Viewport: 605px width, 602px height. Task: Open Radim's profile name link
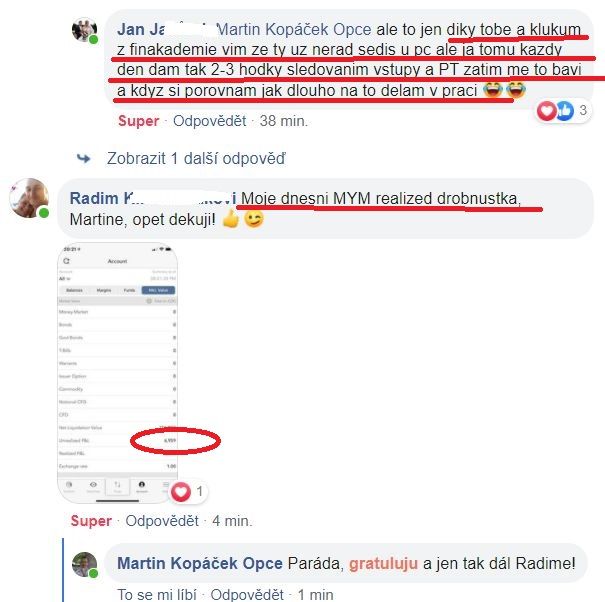[x=153, y=198]
